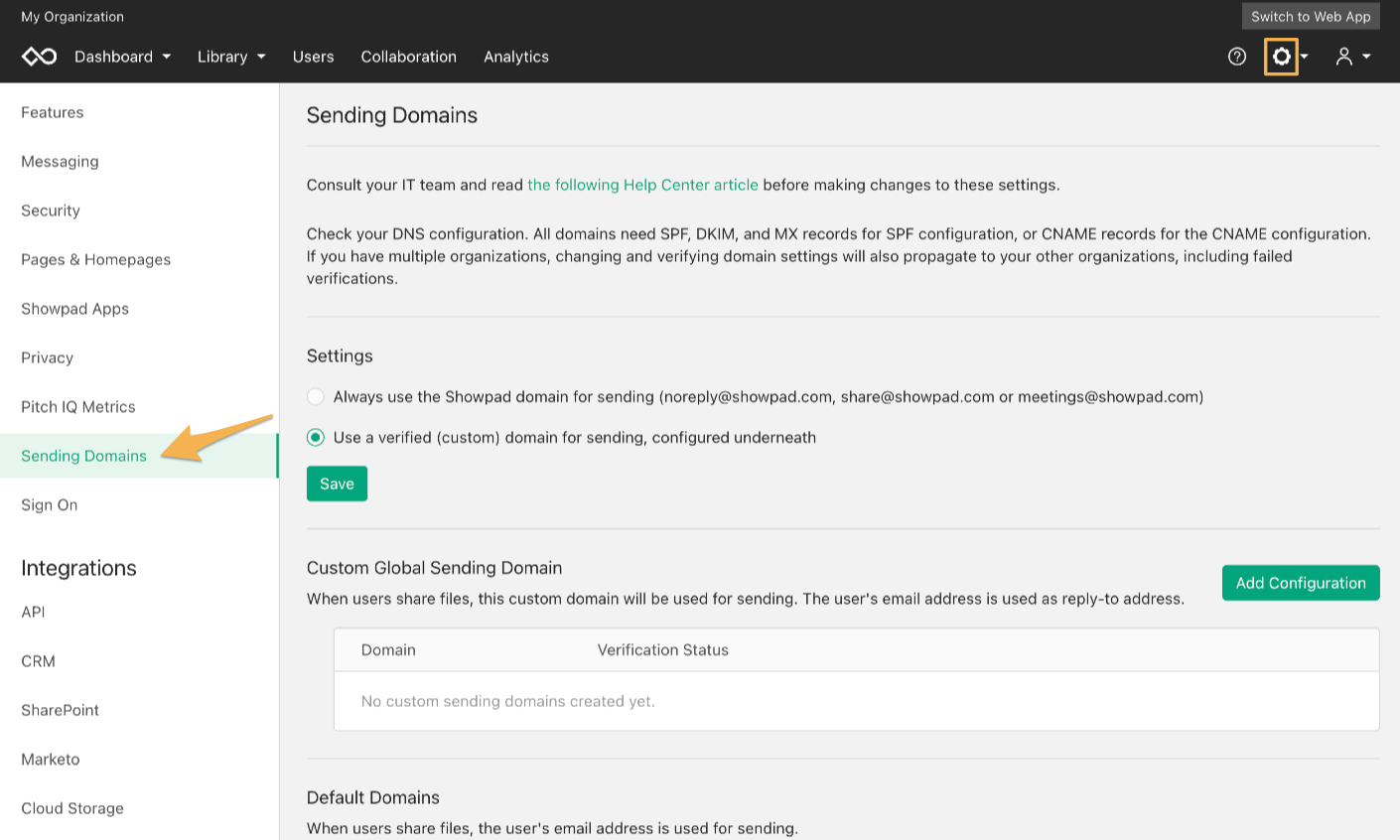
Task: Open the user profile icon menu
Action: (1343, 57)
